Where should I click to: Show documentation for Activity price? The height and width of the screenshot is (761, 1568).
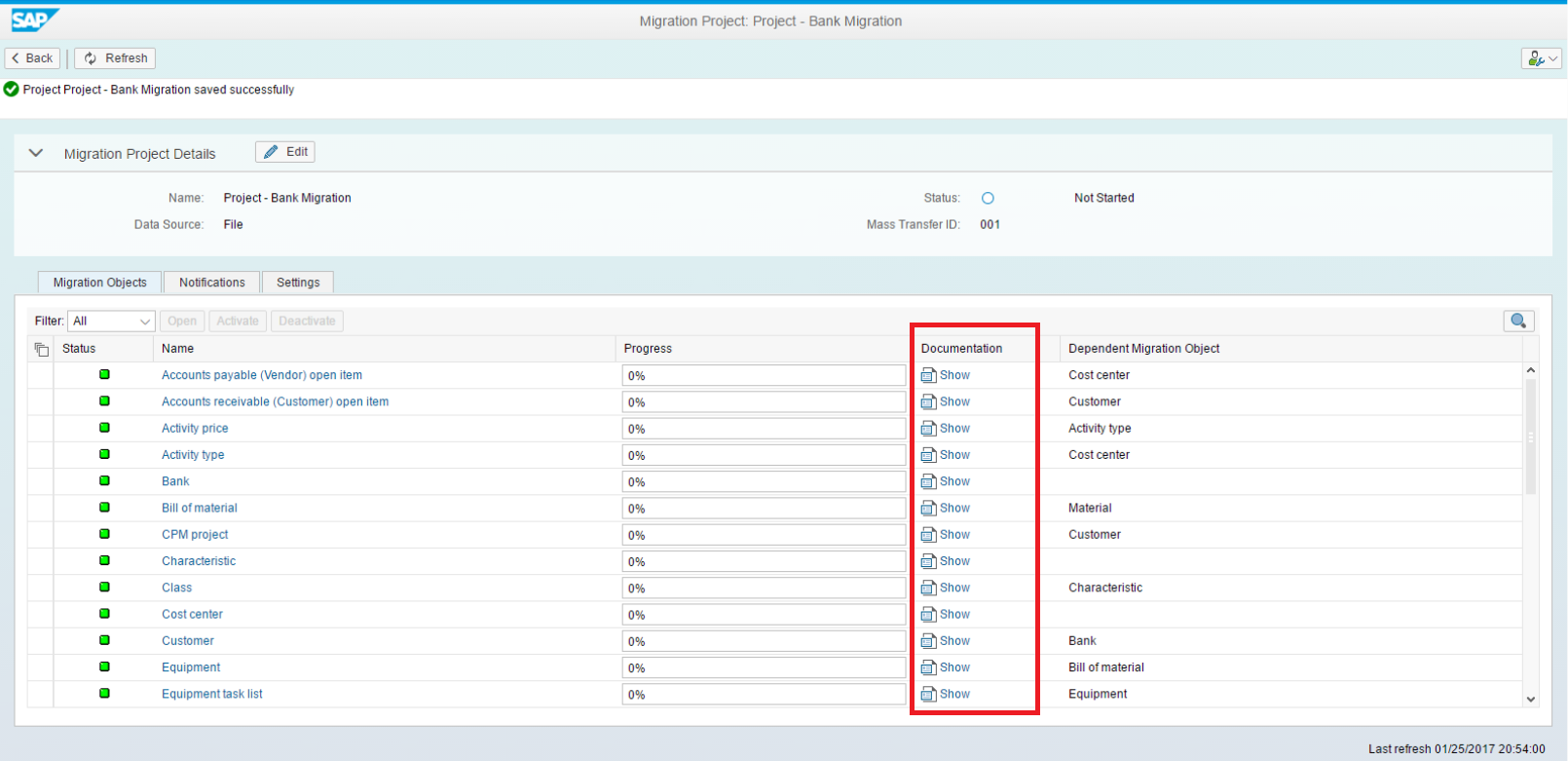pyautogui.click(x=946, y=428)
